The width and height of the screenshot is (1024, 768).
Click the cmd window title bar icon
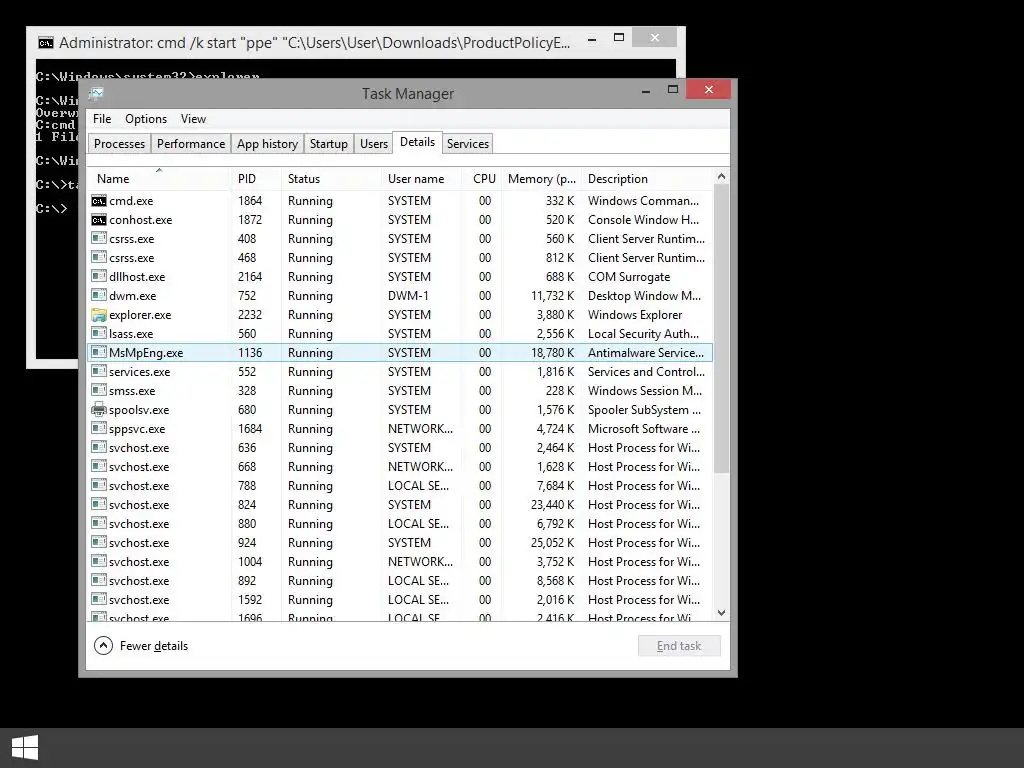point(46,43)
